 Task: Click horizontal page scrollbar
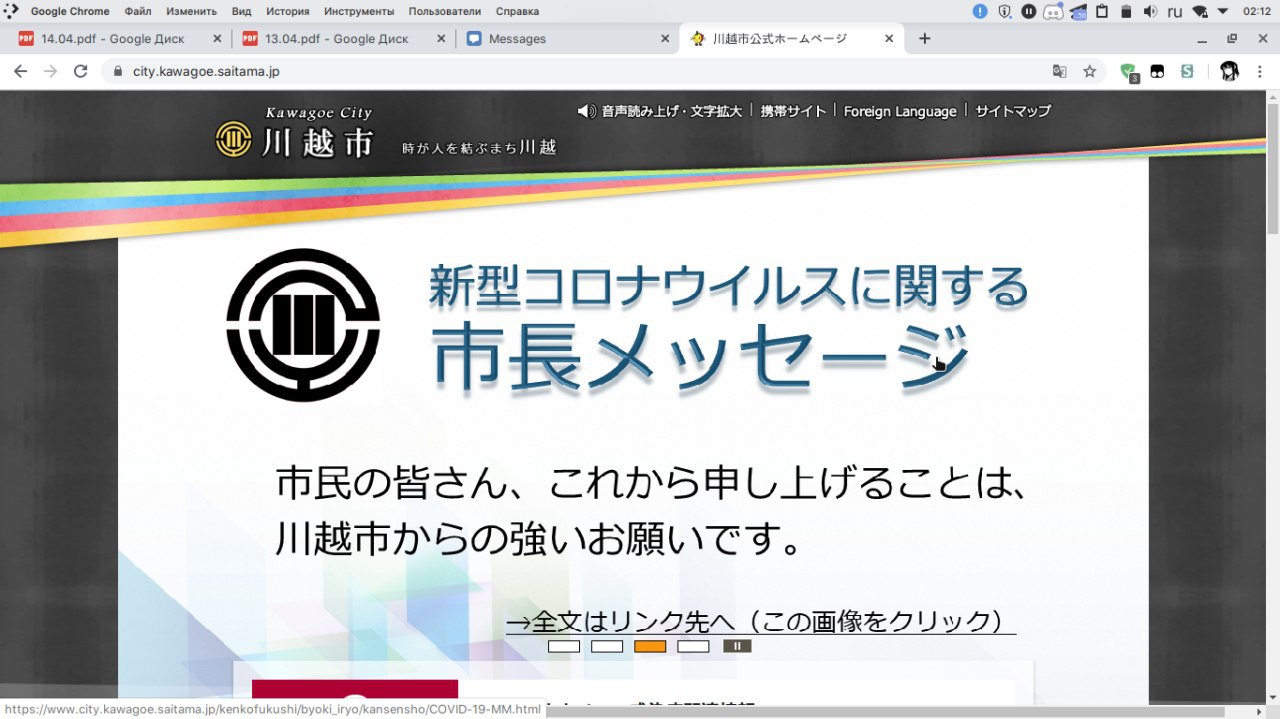click(x=885, y=712)
